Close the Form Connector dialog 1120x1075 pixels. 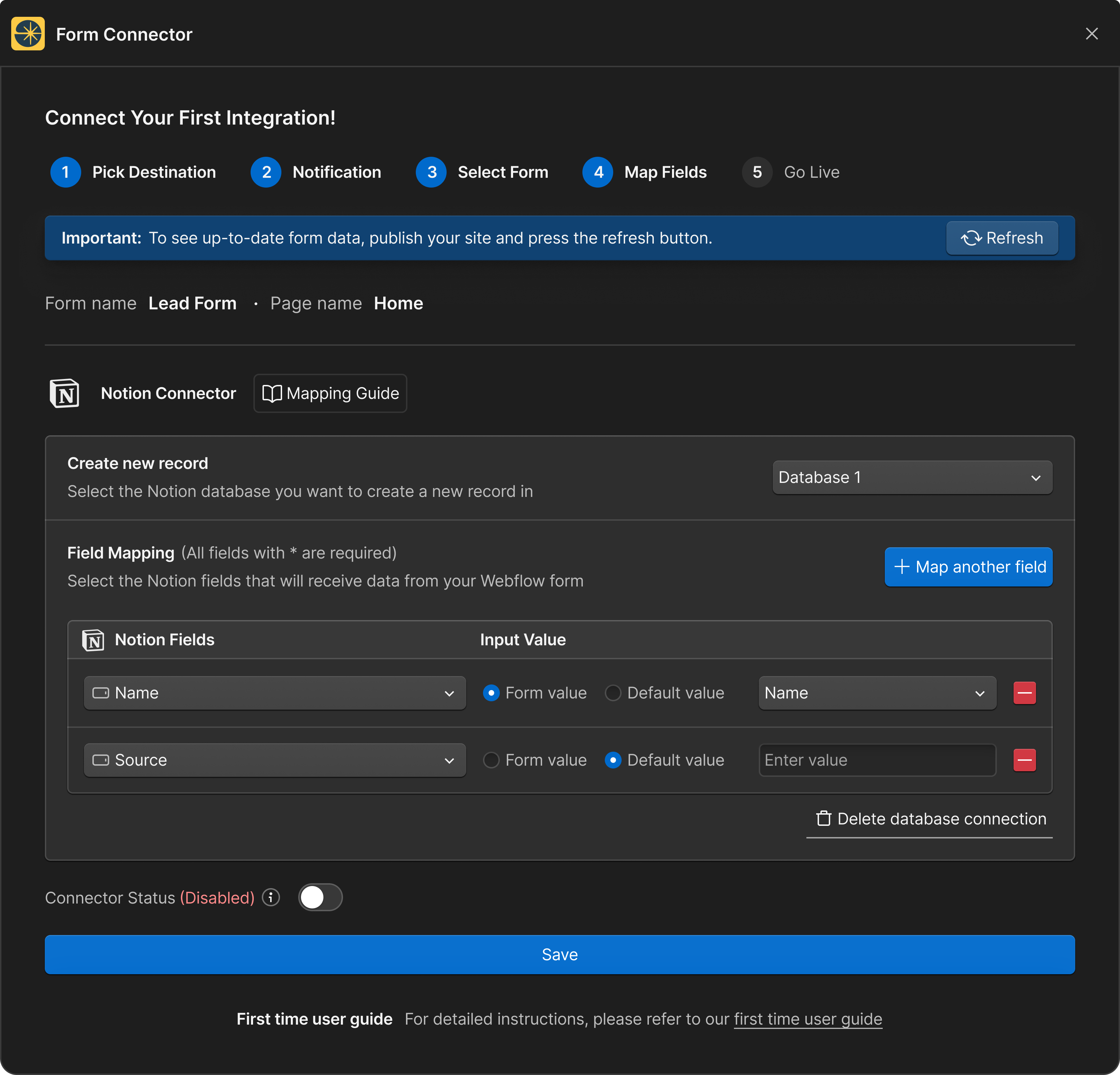coord(1091,34)
